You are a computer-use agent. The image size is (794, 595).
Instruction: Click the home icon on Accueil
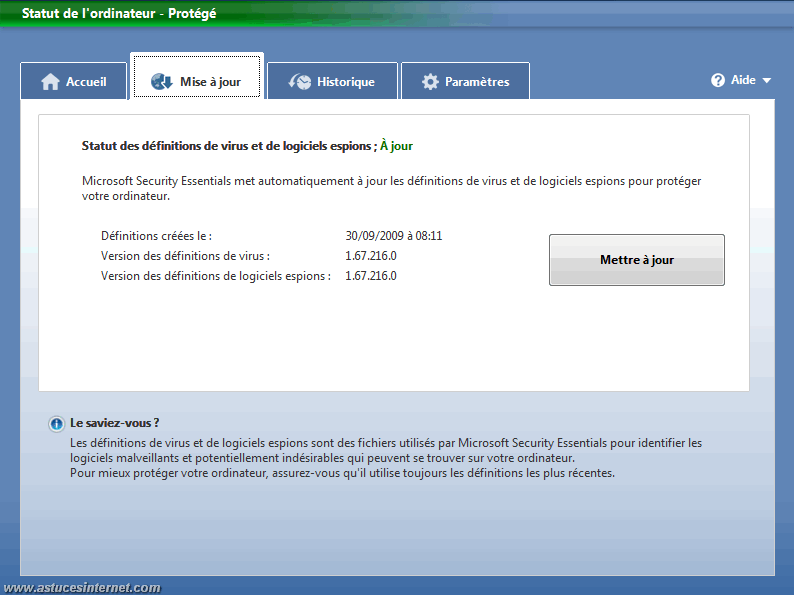click(50, 82)
